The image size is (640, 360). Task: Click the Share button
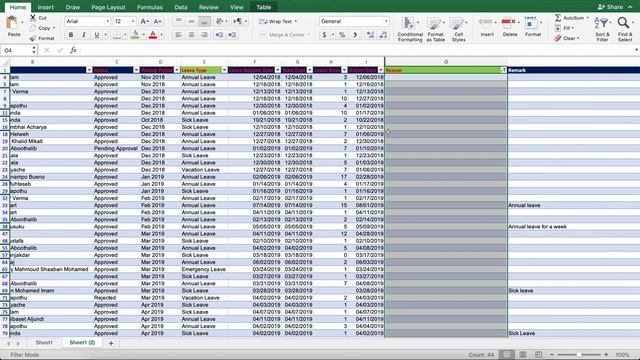611,7
